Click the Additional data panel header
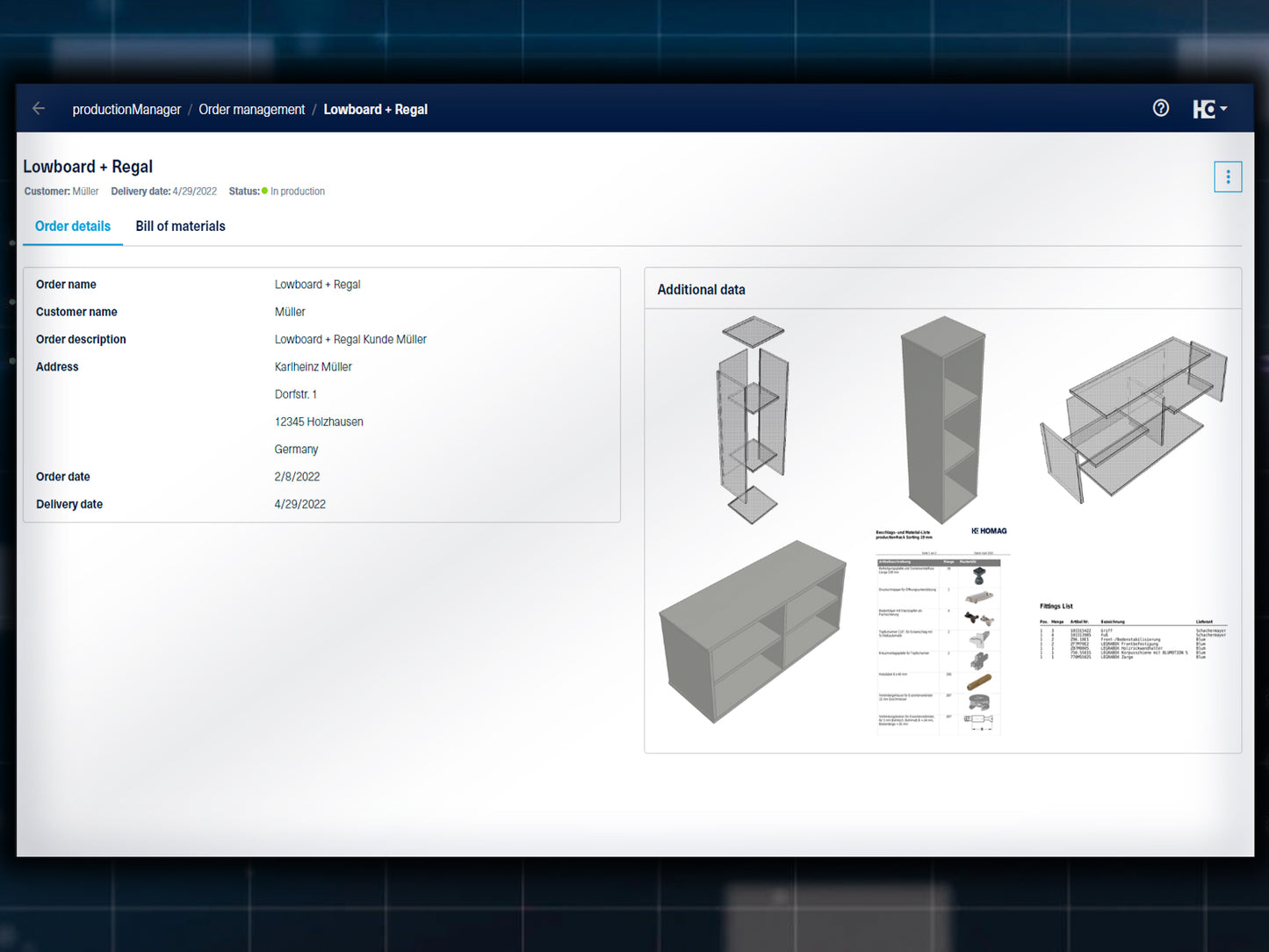 tap(701, 290)
